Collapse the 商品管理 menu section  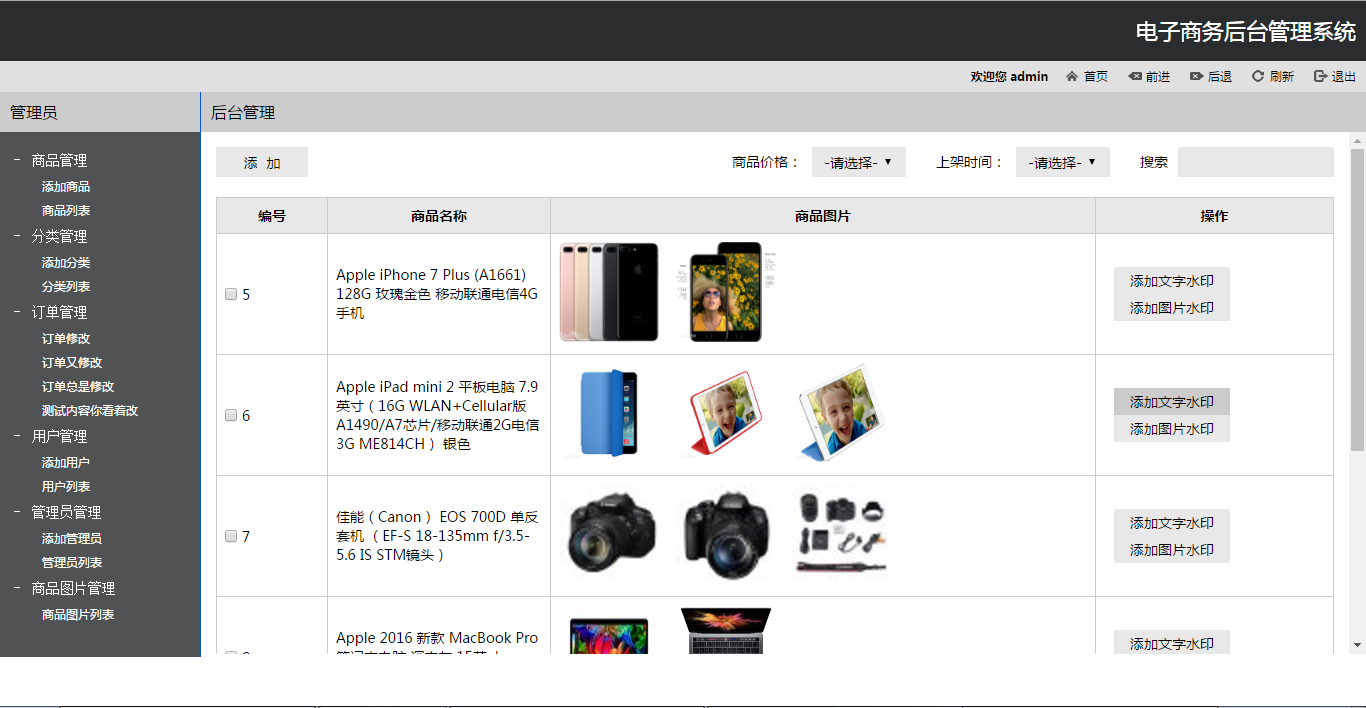coord(17,160)
